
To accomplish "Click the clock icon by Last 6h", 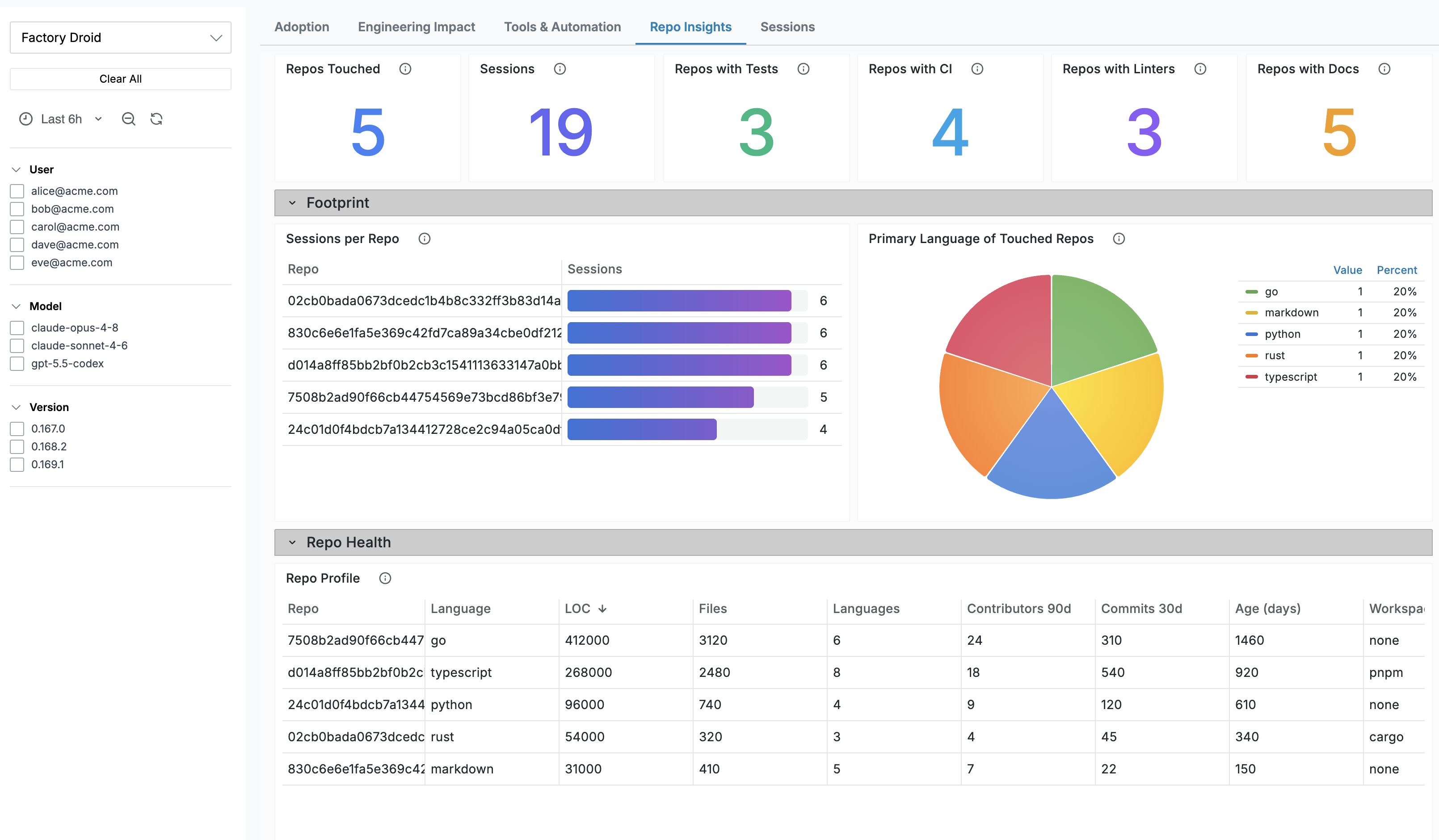I will point(26,119).
